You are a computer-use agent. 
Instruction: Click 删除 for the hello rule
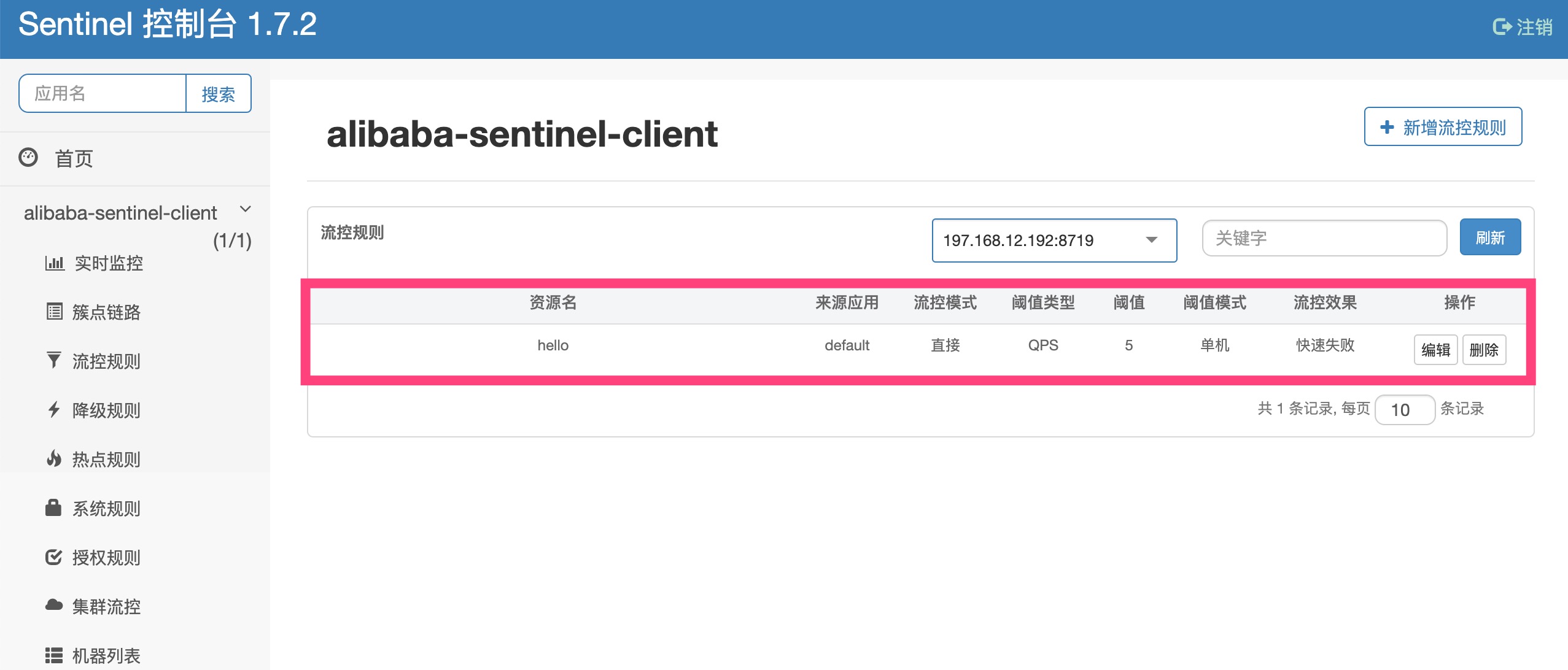pyautogui.click(x=1484, y=350)
